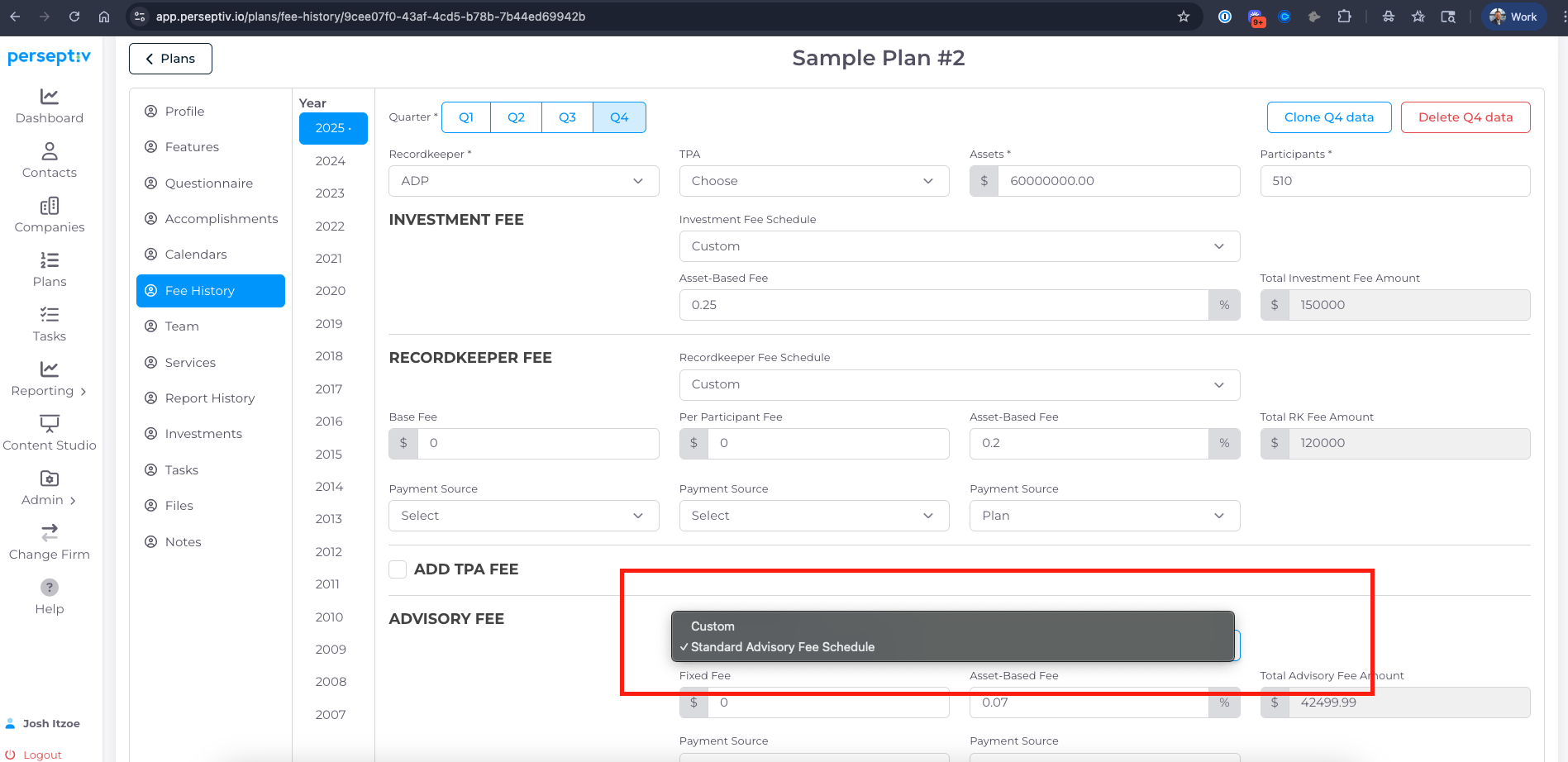Click Clone Q4 data
The width and height of the screenshot is (1568, 762).
1329,117
